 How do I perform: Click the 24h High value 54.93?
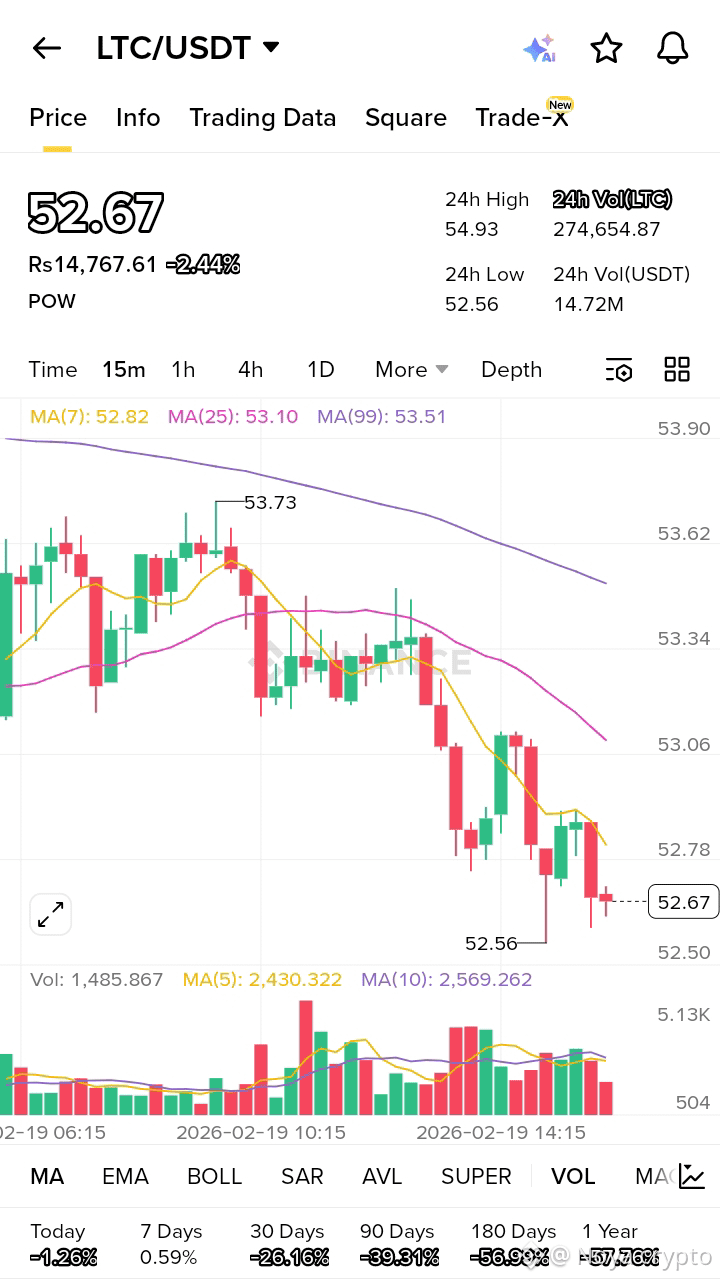pos(472,229)
